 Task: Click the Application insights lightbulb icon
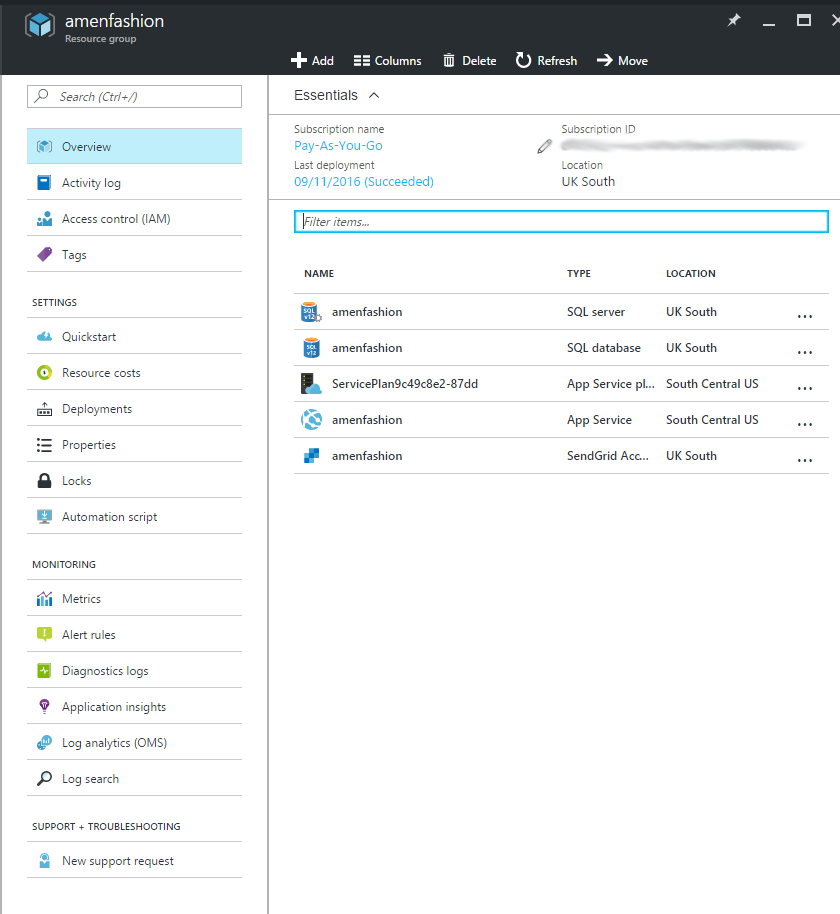[x=44, y=706]
